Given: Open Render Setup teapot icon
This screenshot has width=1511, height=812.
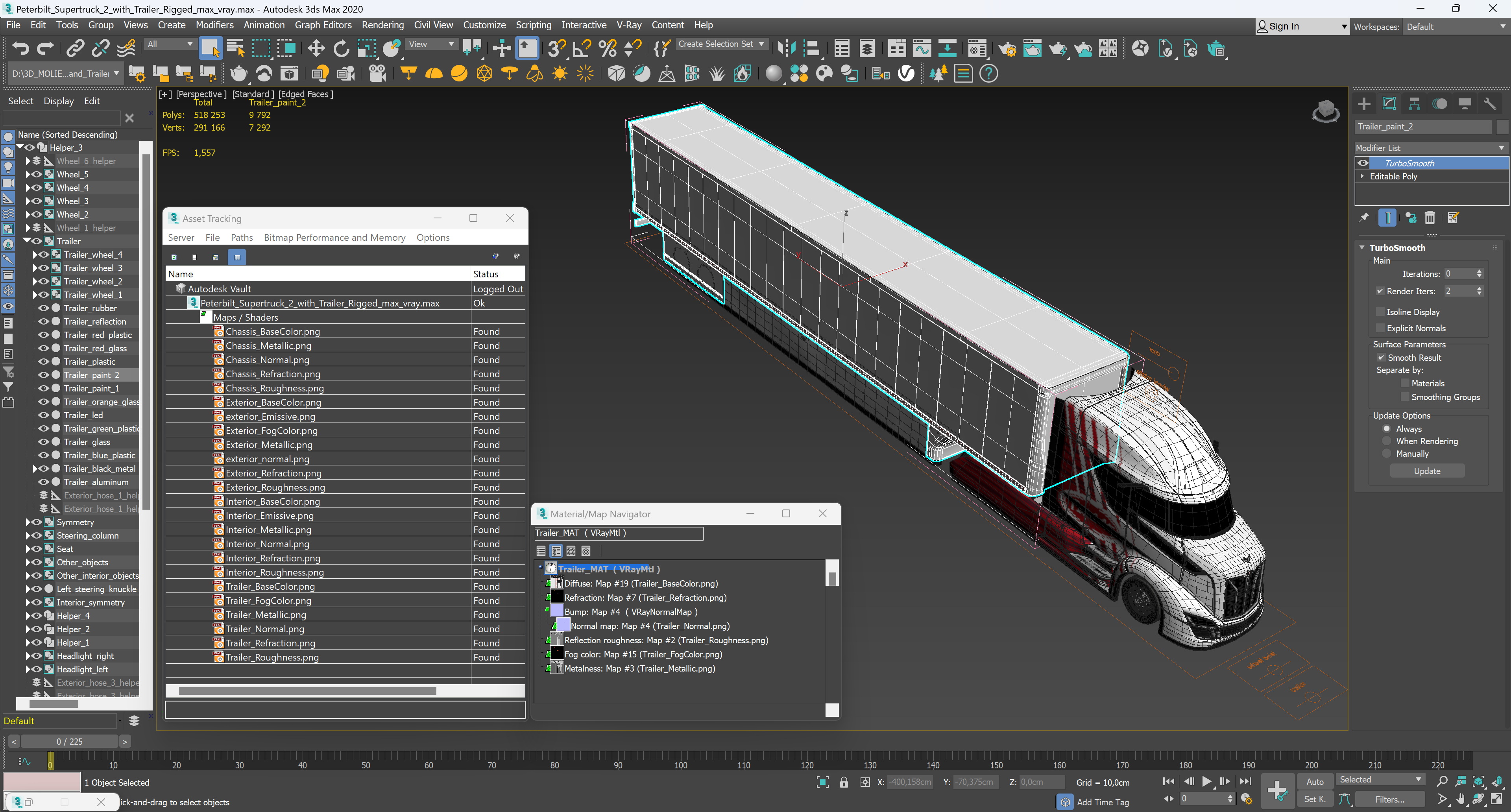Looking at the screenshot, I should (1007, 48).
